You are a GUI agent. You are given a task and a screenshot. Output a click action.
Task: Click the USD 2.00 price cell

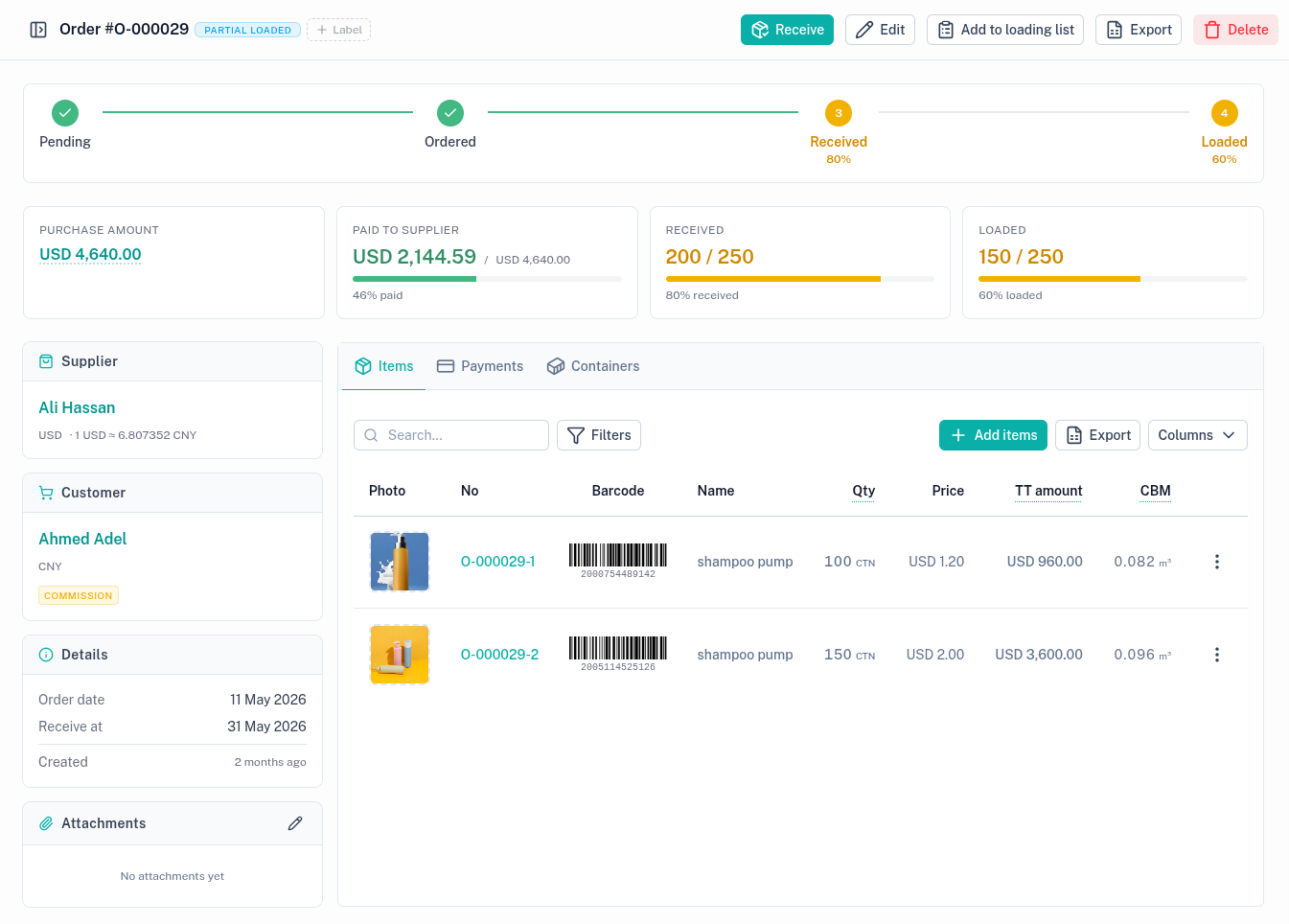(935, 655)
